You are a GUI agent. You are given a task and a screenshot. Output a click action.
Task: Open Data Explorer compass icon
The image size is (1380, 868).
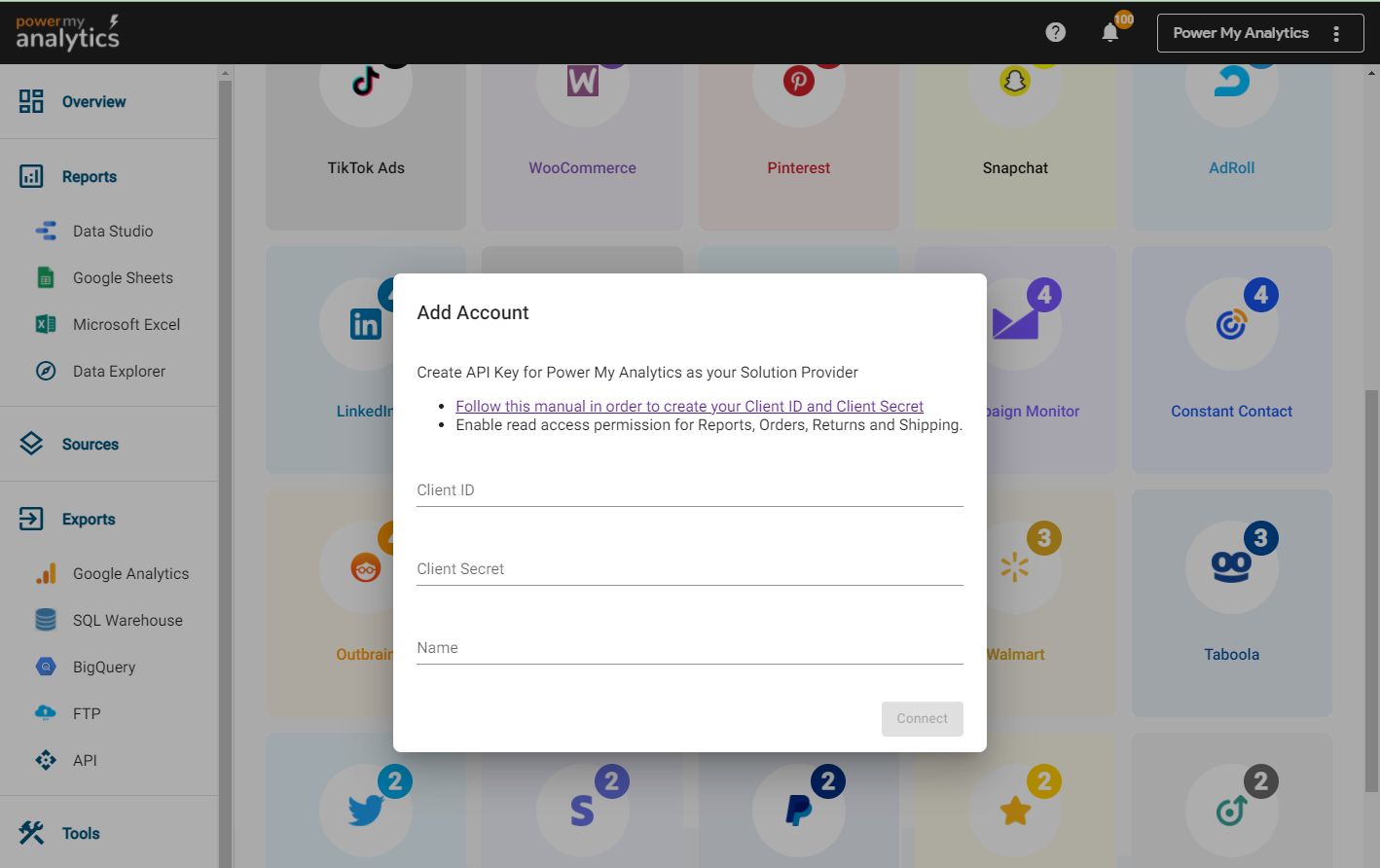click(x=46, y=371)
